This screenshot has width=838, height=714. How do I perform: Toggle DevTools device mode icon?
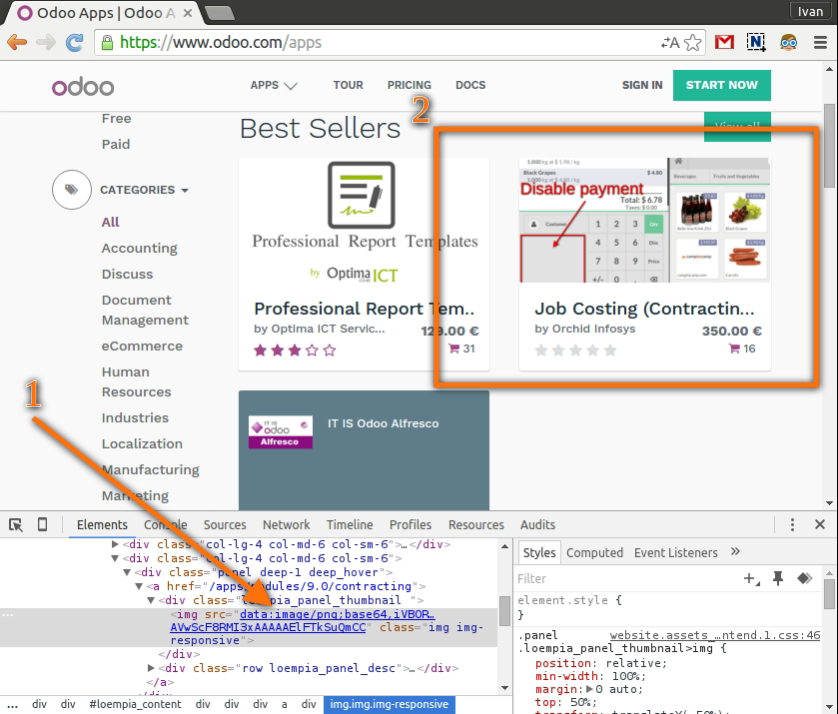(x=42, y=524)
